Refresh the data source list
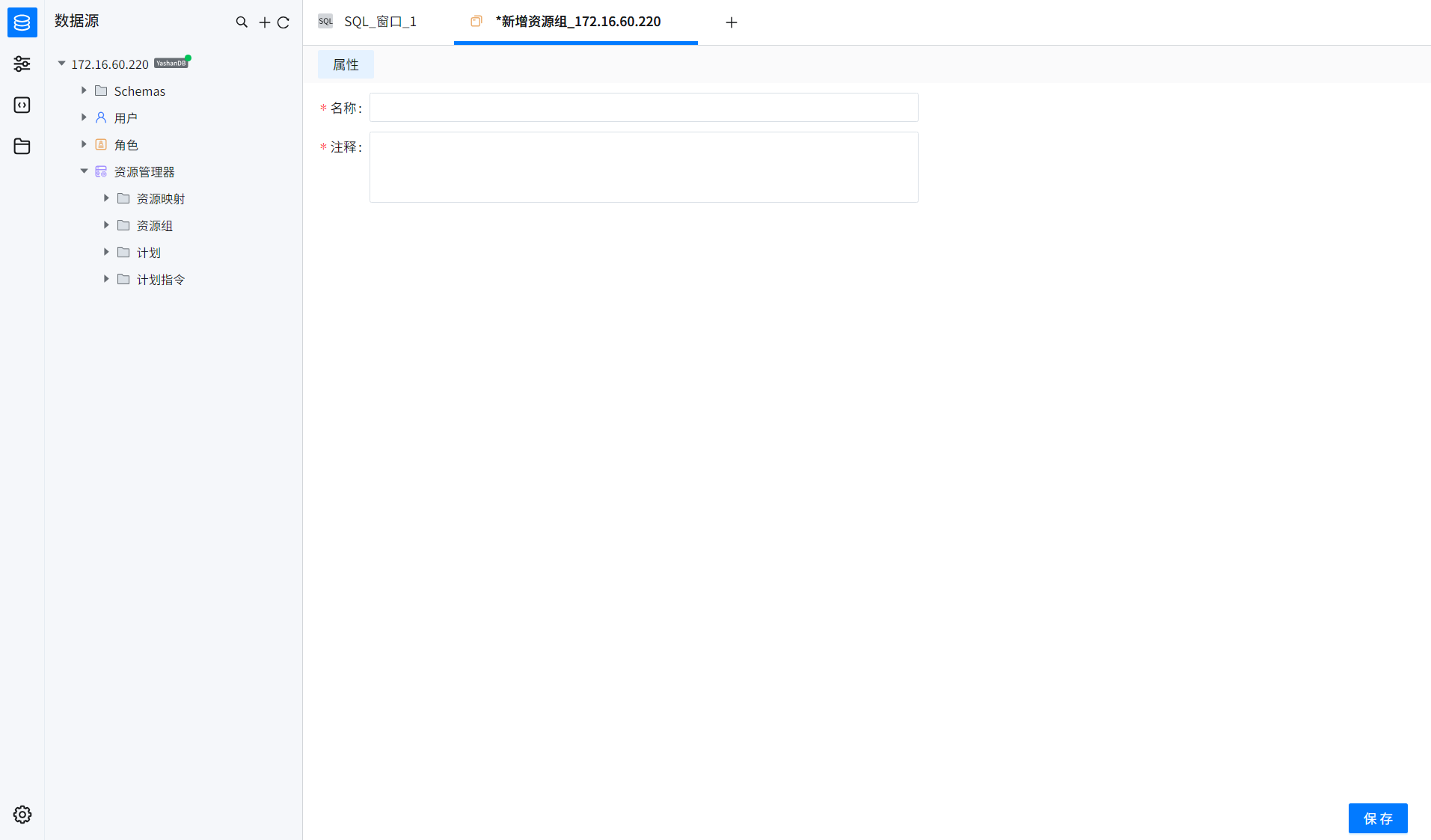This screenshot has height=840, width=1431. click(x=284, y=22)
